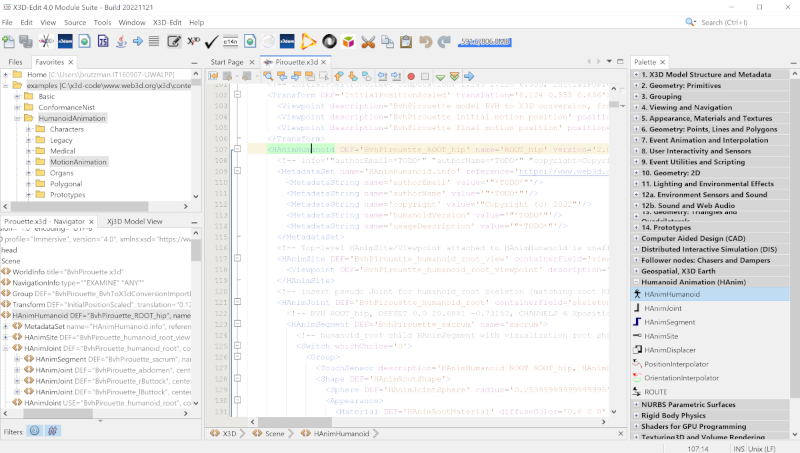The width and height of the screenshot is (800, 453).
Task: Toggle the first filter button in Navigator
Action: (33, 431)
